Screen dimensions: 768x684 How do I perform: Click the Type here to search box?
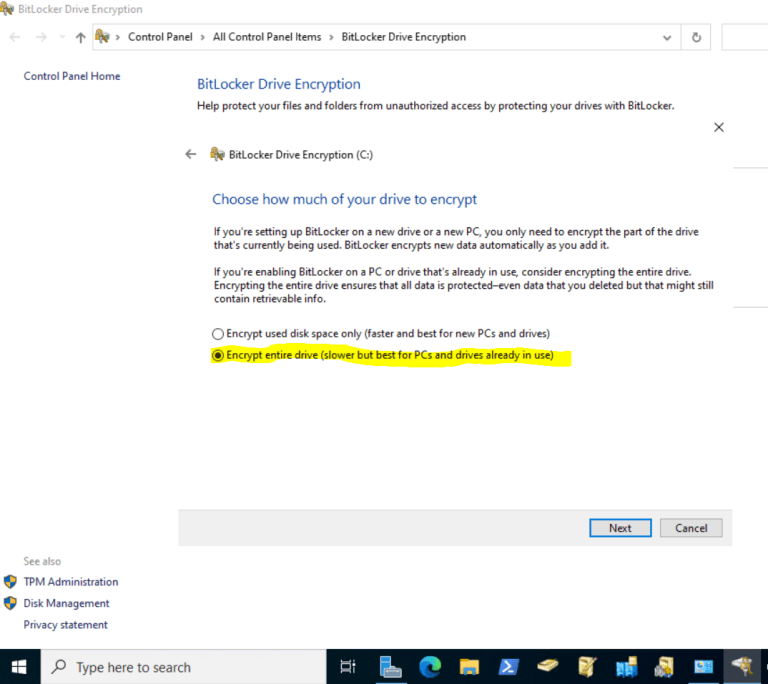click(x=184, y=667)
